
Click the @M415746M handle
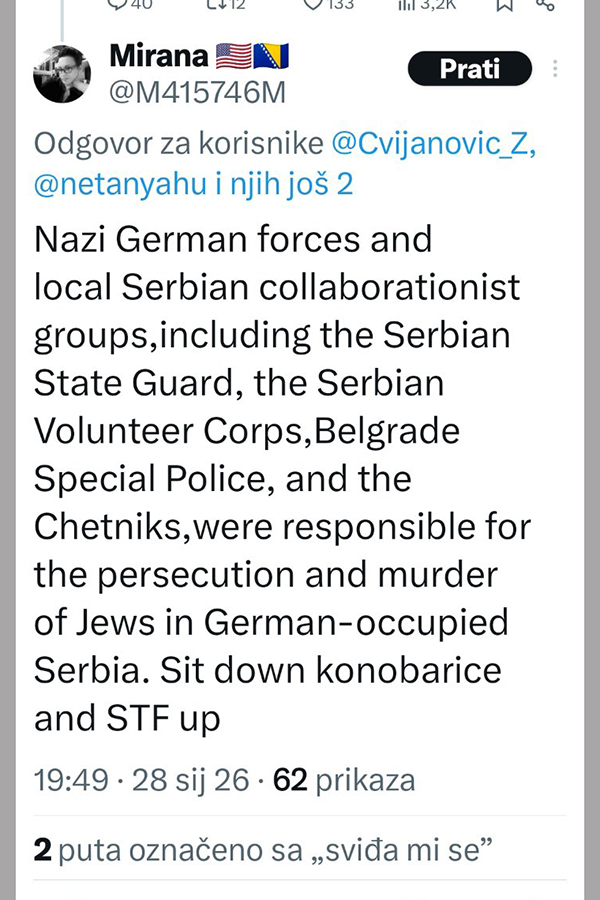coord(197,93)
